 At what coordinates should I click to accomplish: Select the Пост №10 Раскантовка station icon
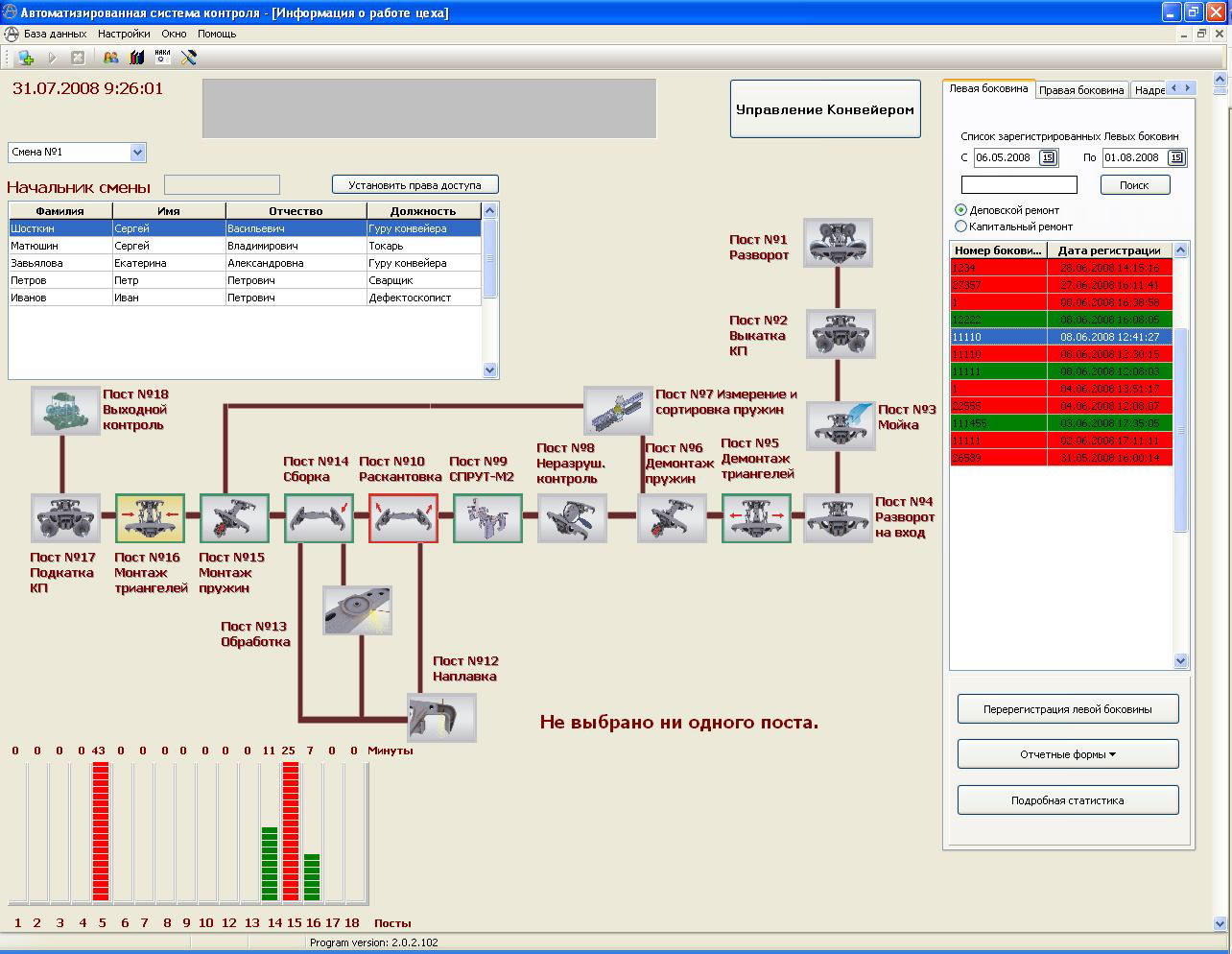coord(403,518)
